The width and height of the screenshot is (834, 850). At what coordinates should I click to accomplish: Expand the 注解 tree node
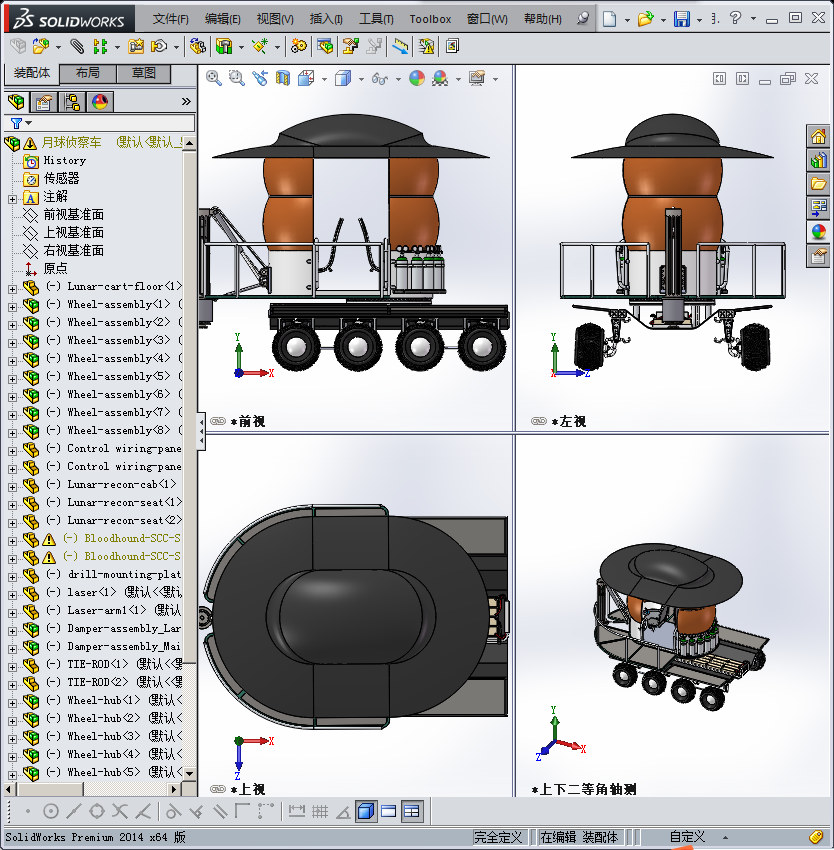12,199
